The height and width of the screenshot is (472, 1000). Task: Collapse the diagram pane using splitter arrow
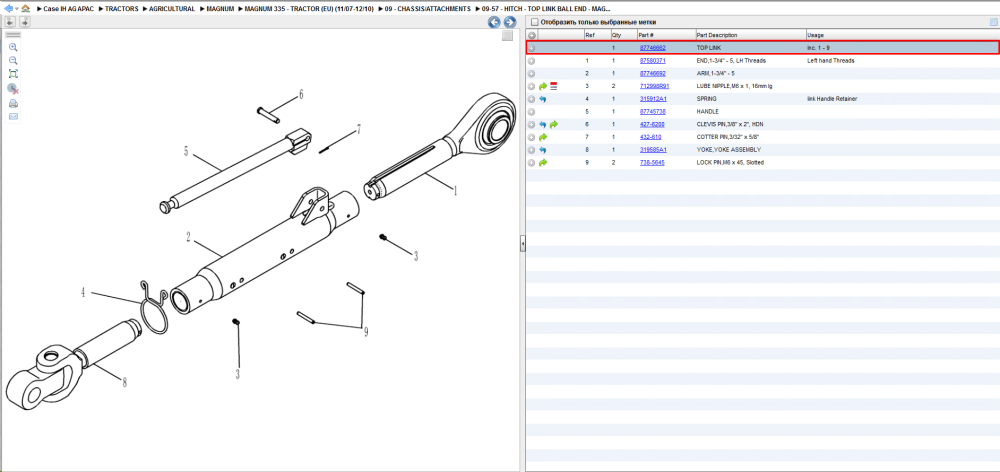click(x=523, y=243)
